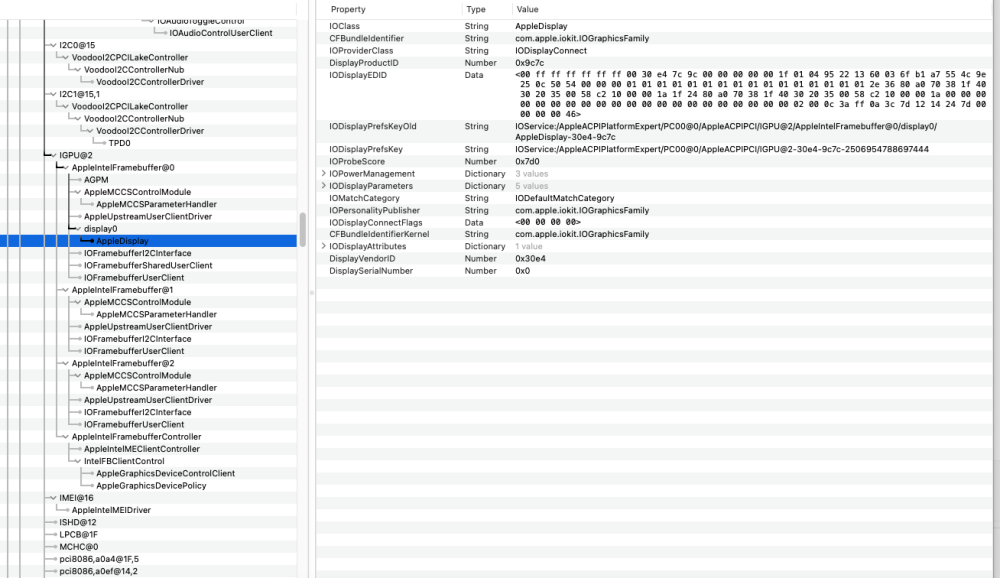
Task: Select the MCHC@0 tree item
Action: (x=78, y=547)
